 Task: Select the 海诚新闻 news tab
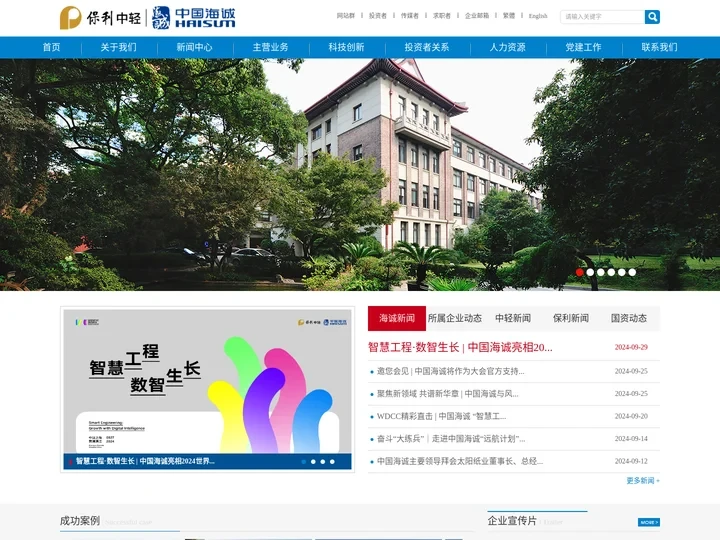[x=397, y=318]
